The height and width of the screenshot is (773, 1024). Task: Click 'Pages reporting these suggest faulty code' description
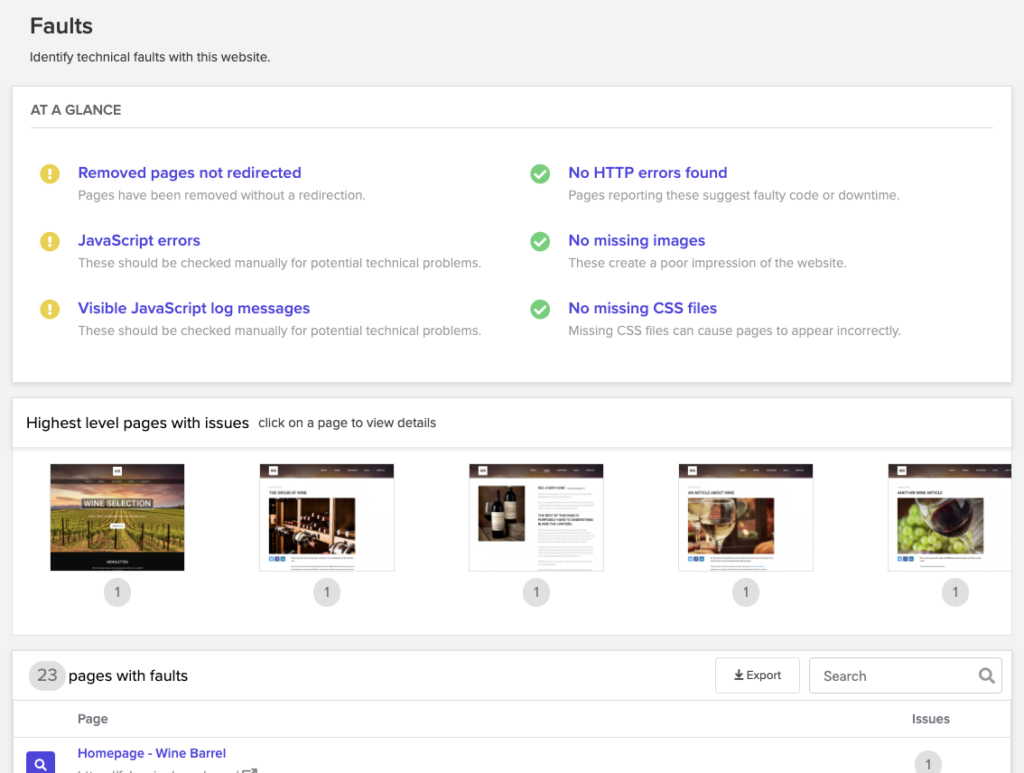pyautogui.click(x=734, y=195)
